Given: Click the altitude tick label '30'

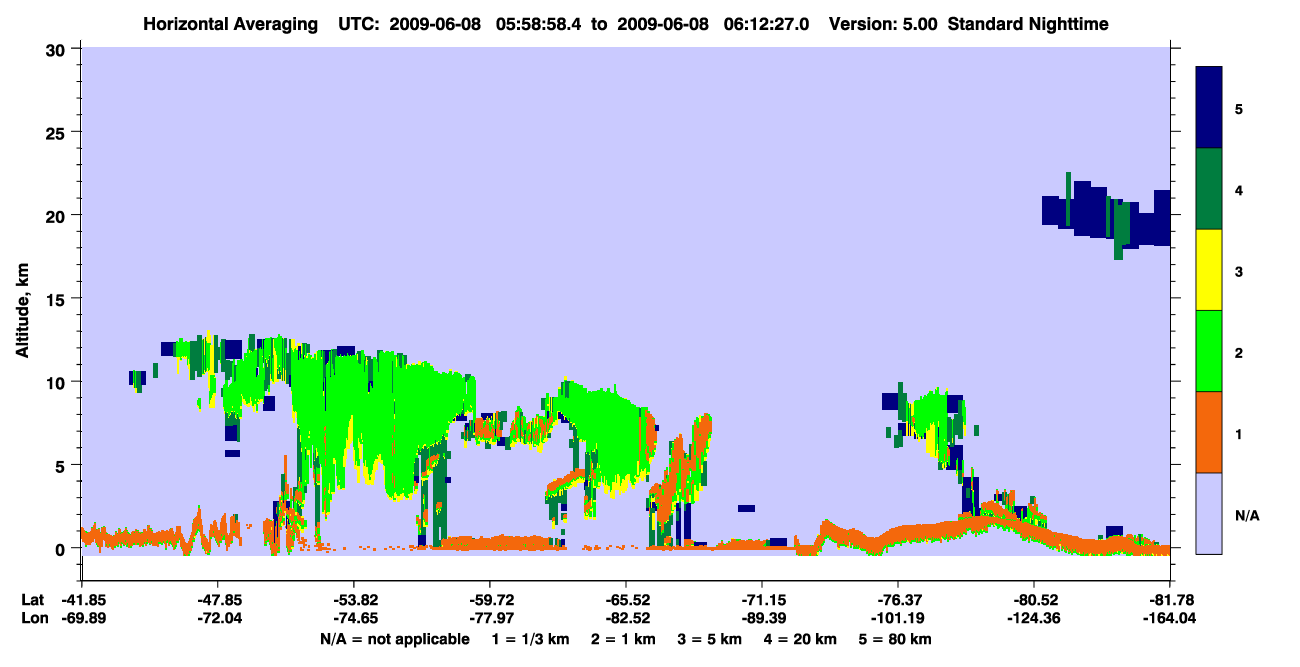Looking at the screenshot, I should coord(57,49).
